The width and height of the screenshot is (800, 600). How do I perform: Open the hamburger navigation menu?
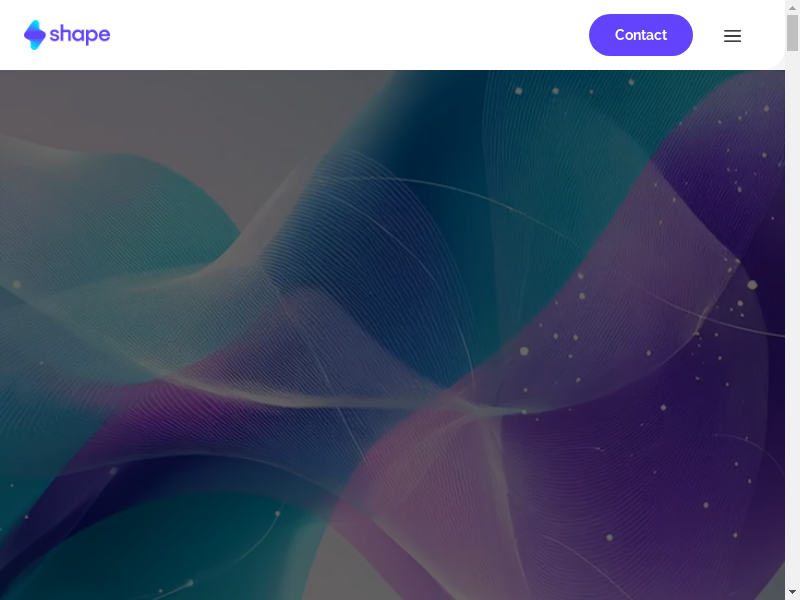pos(732,35)
